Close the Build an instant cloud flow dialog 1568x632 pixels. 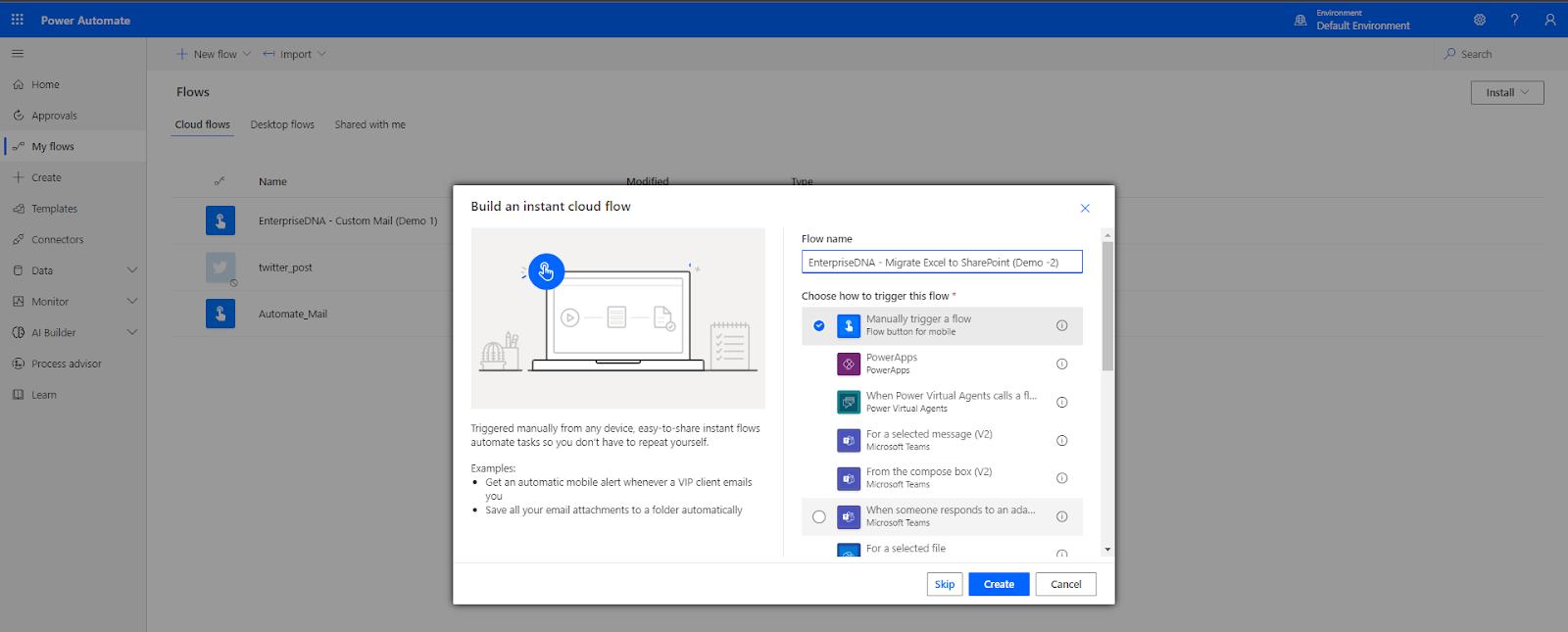coord(1085,208)
